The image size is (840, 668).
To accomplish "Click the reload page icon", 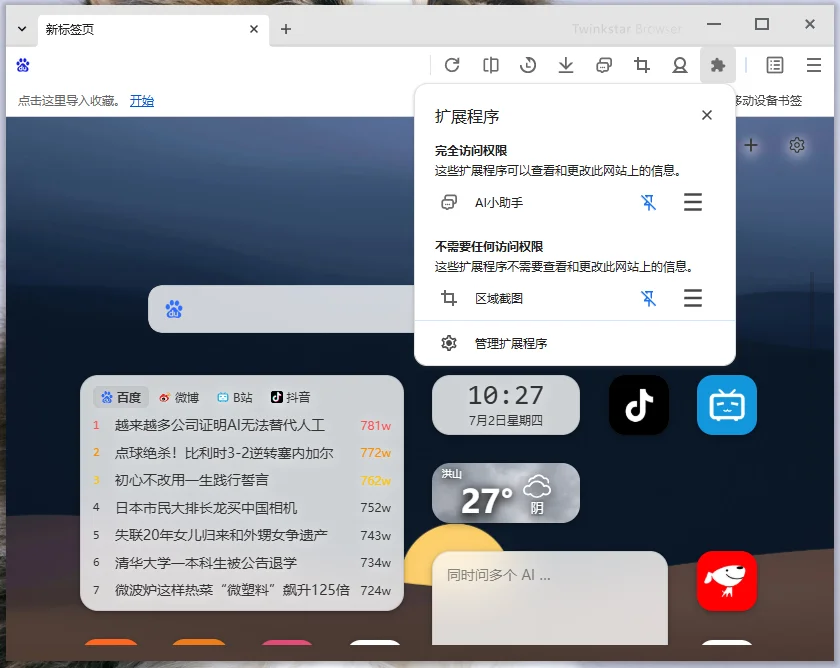I will 452,65.
